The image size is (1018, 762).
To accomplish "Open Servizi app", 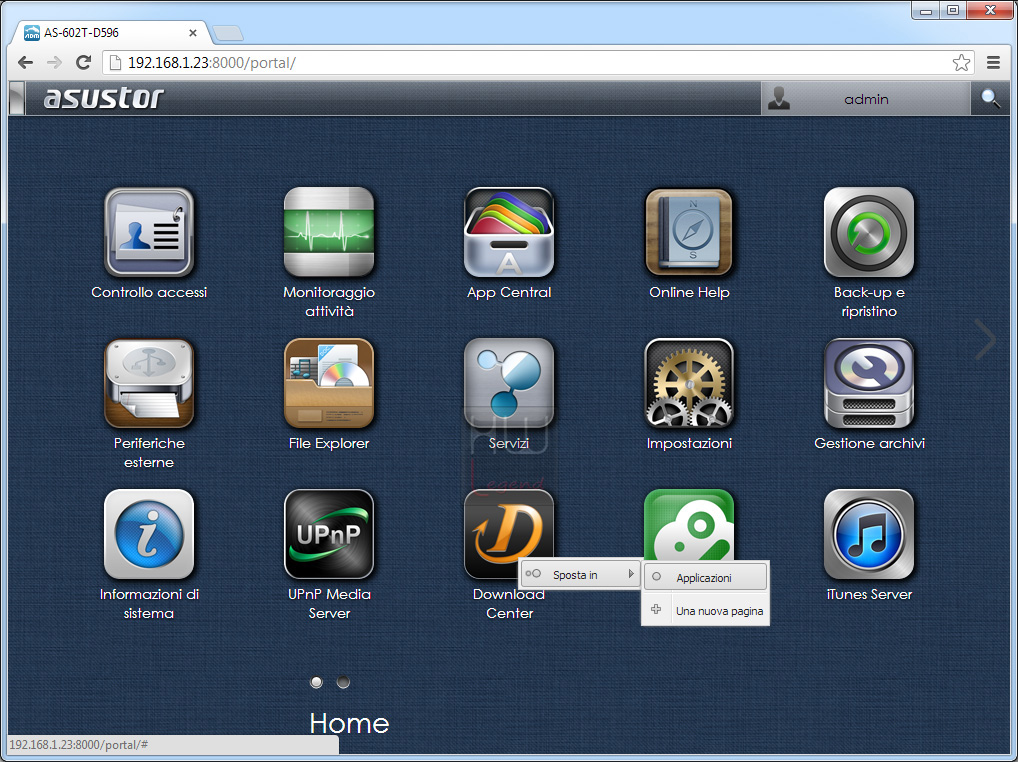I will pos(509,383).
